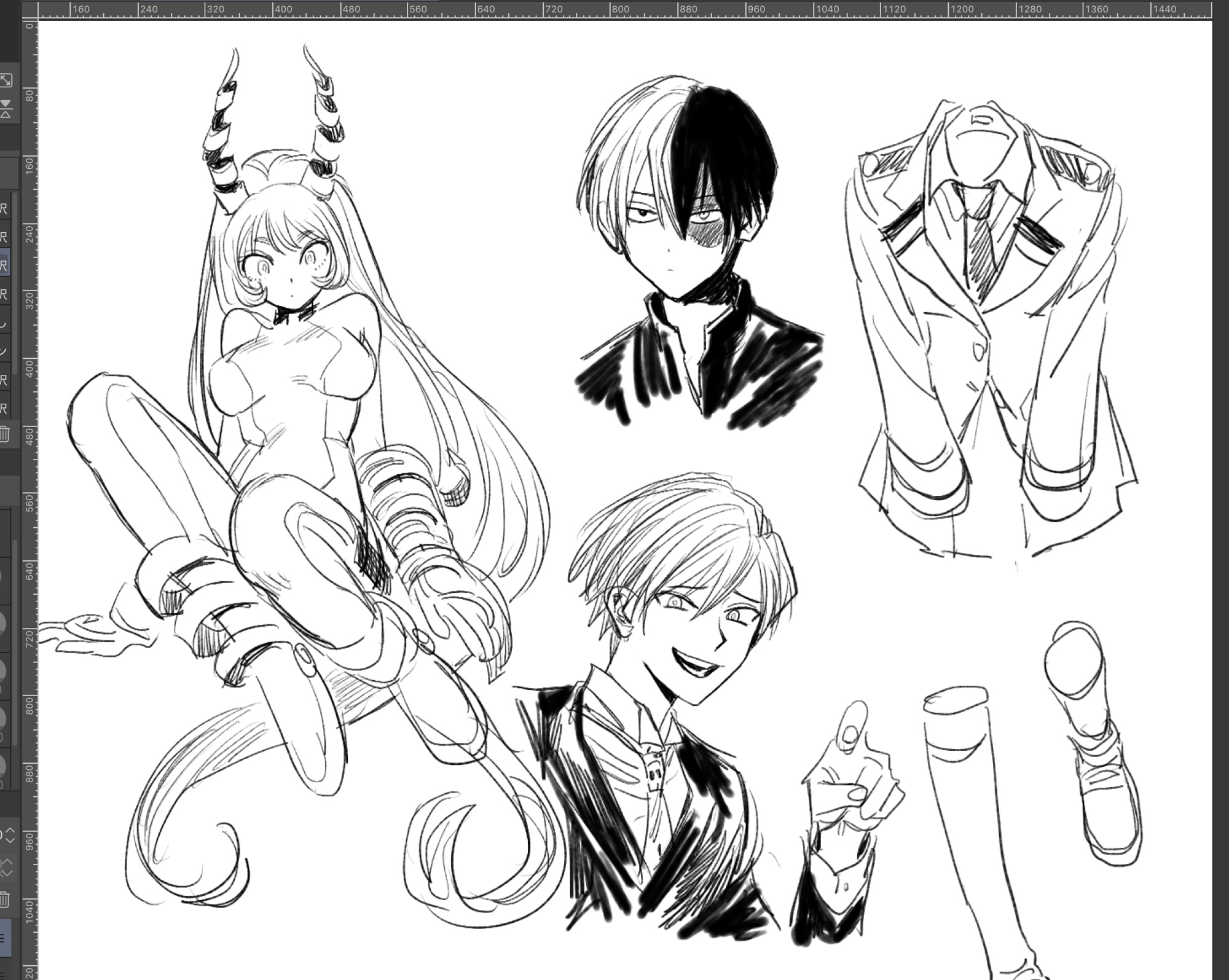Select the last visible sub tool entry above trash

coord(4,407)
